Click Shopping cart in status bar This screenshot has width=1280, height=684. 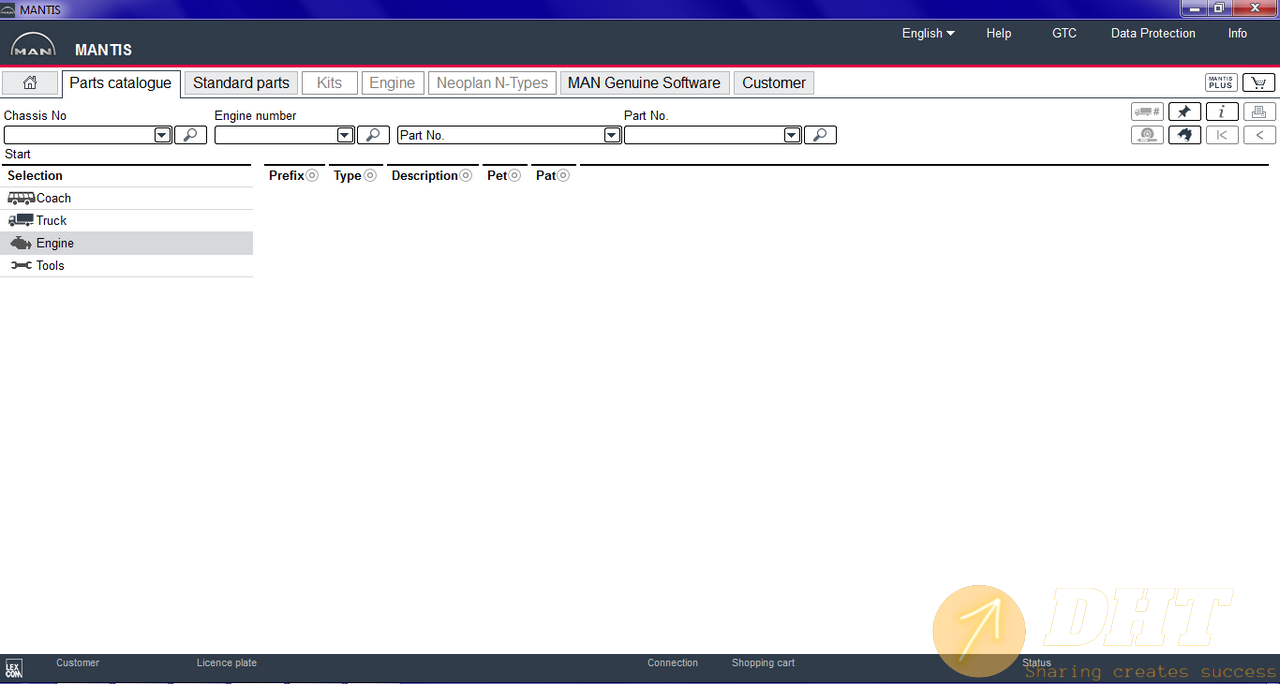(763, 663)
